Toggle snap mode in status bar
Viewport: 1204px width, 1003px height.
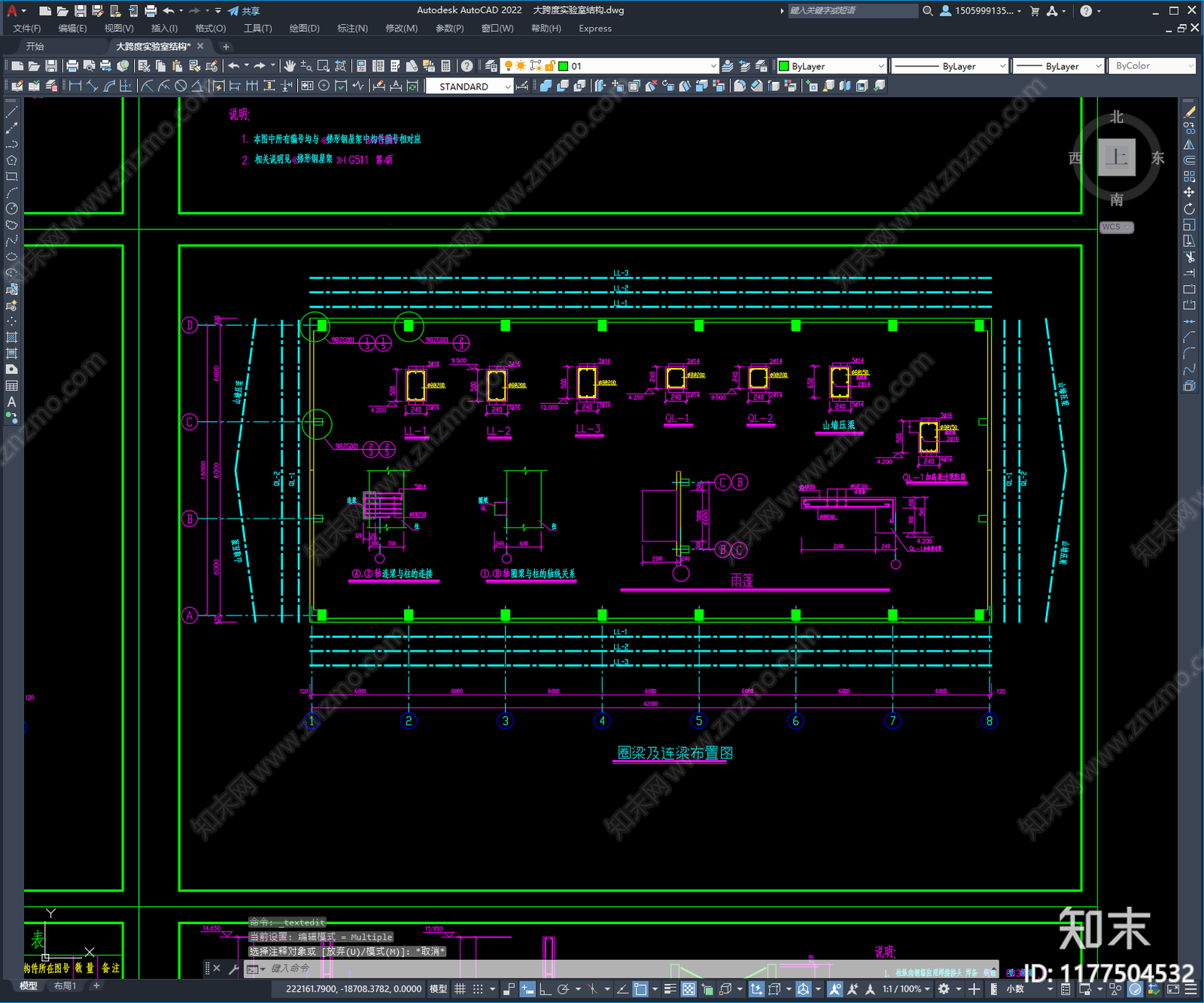click(x=477, y=989)
